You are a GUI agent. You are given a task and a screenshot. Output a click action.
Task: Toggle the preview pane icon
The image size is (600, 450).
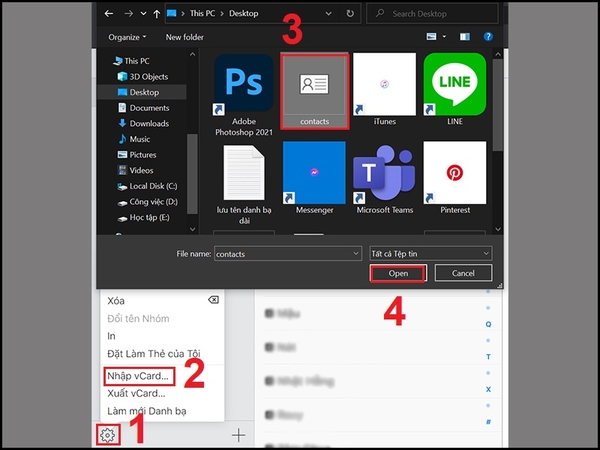click(x=465, y=37)
